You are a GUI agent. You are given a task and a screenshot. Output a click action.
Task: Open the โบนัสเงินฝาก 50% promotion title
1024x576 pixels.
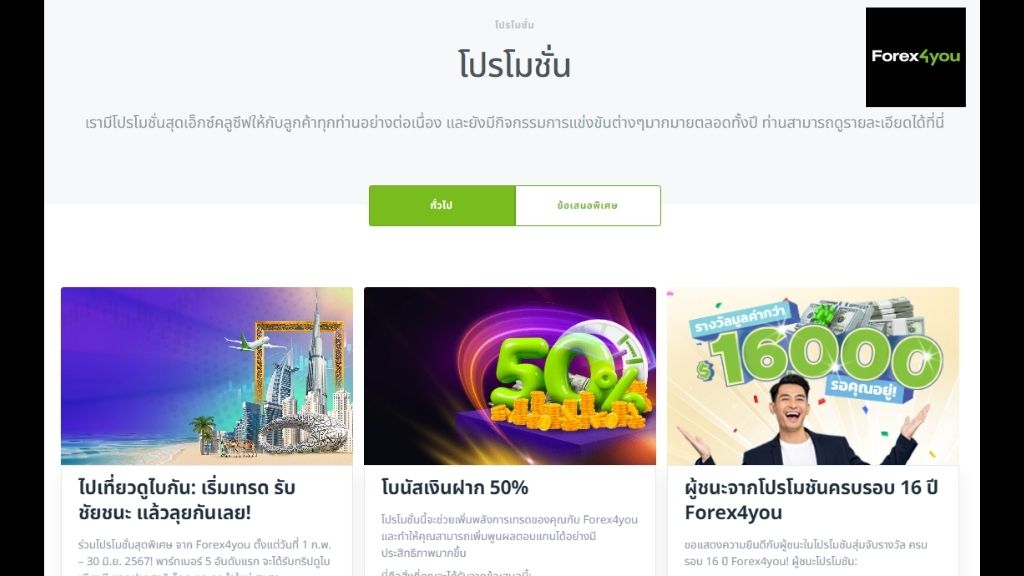pos(455,488)
